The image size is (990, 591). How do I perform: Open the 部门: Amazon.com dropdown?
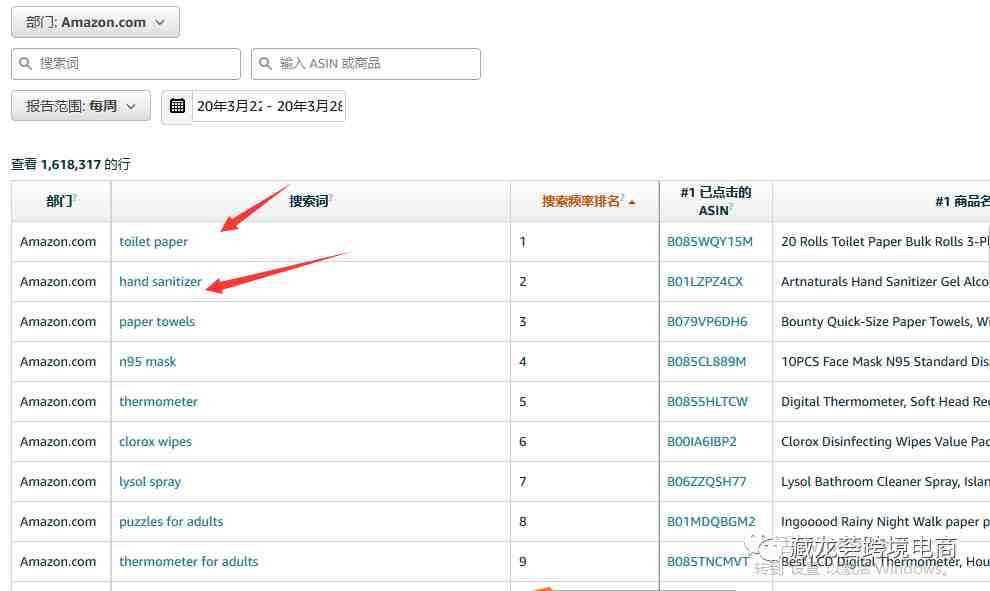tap(95, 22)
